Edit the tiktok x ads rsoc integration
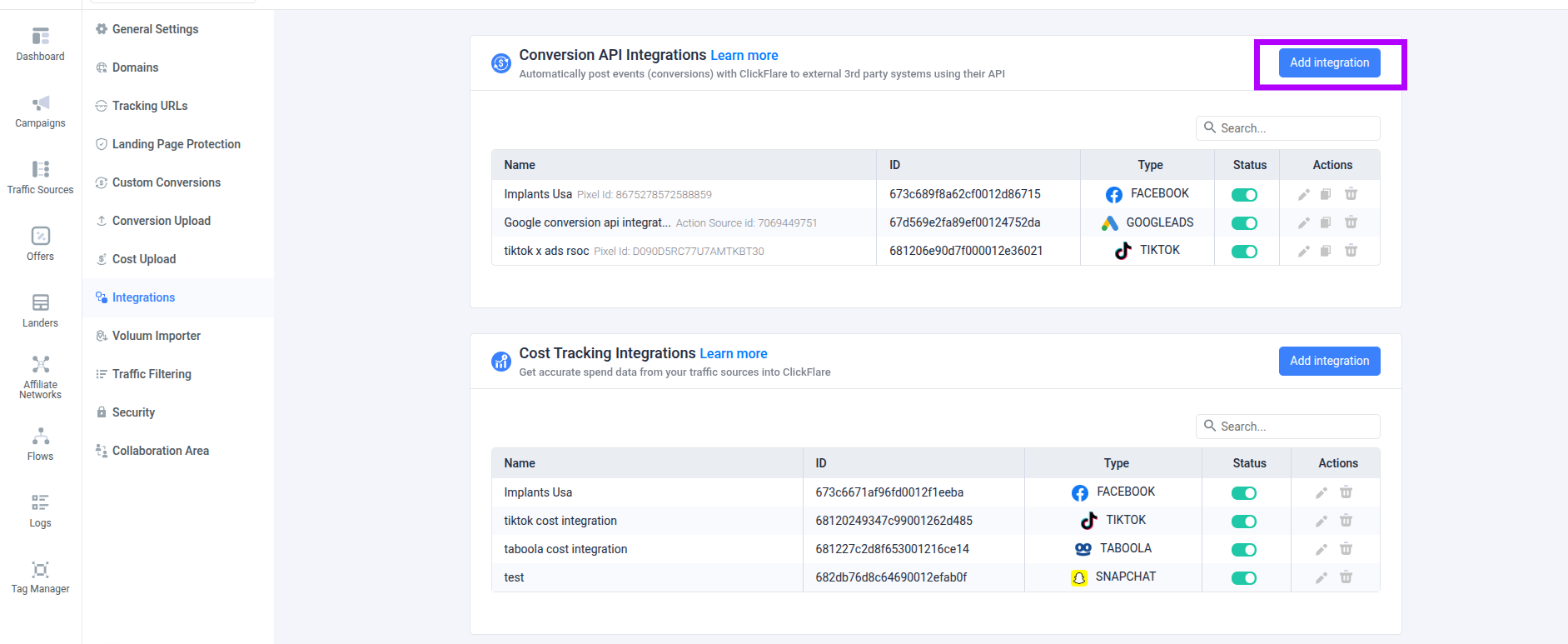Image resolution: width=1568 pixels, height=644 pixels. point(1304,251)
